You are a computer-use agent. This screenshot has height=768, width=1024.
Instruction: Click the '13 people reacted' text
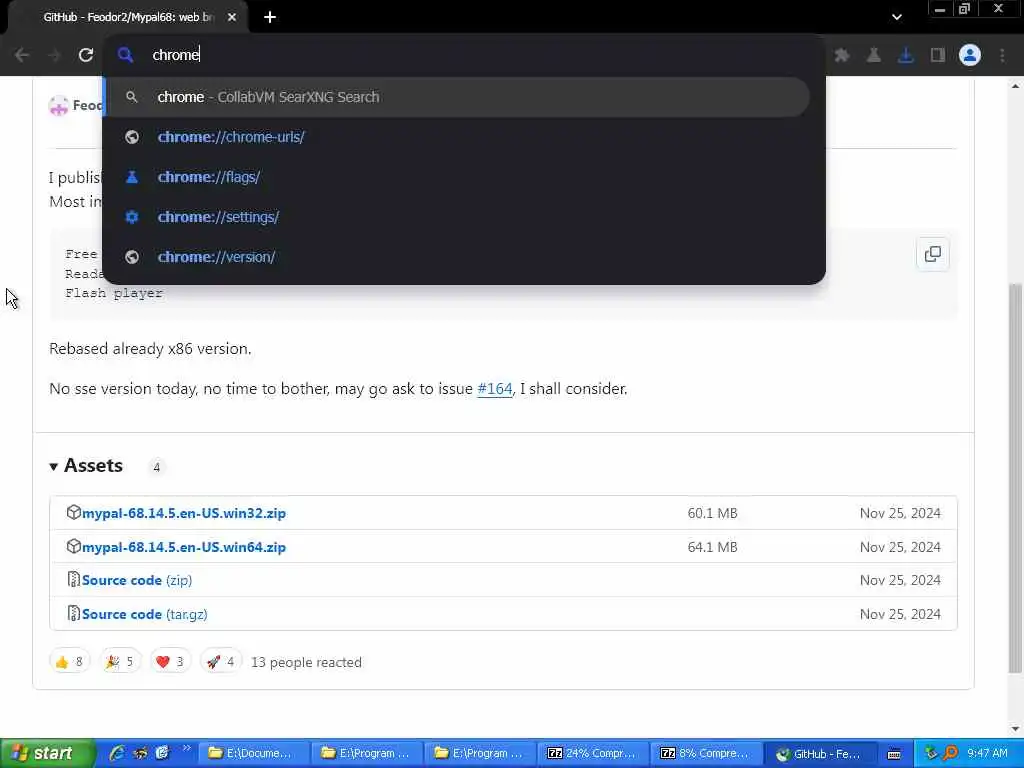click(306, 662)
